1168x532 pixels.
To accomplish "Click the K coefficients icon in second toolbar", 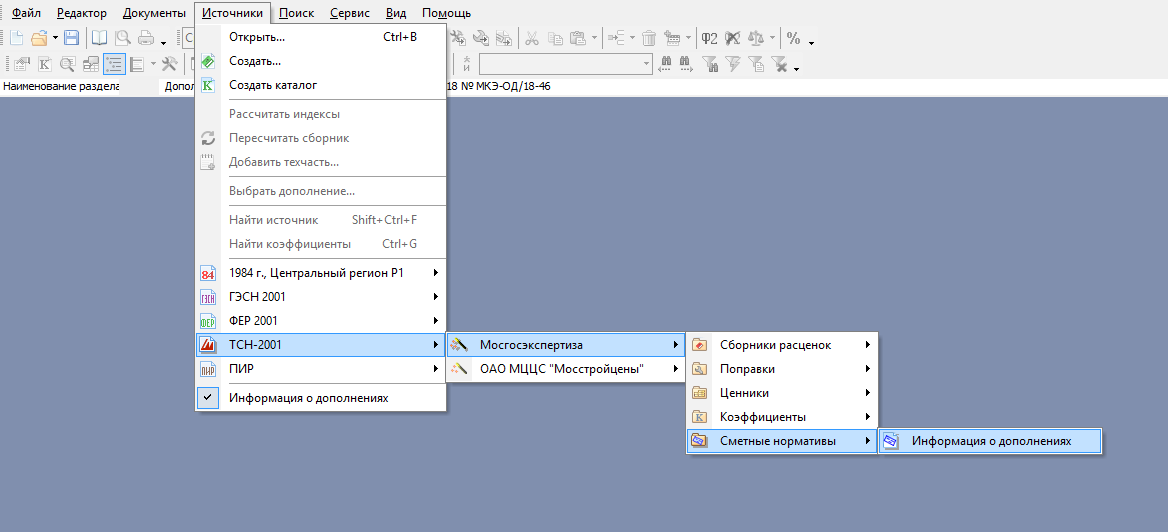I will point(45,64).
